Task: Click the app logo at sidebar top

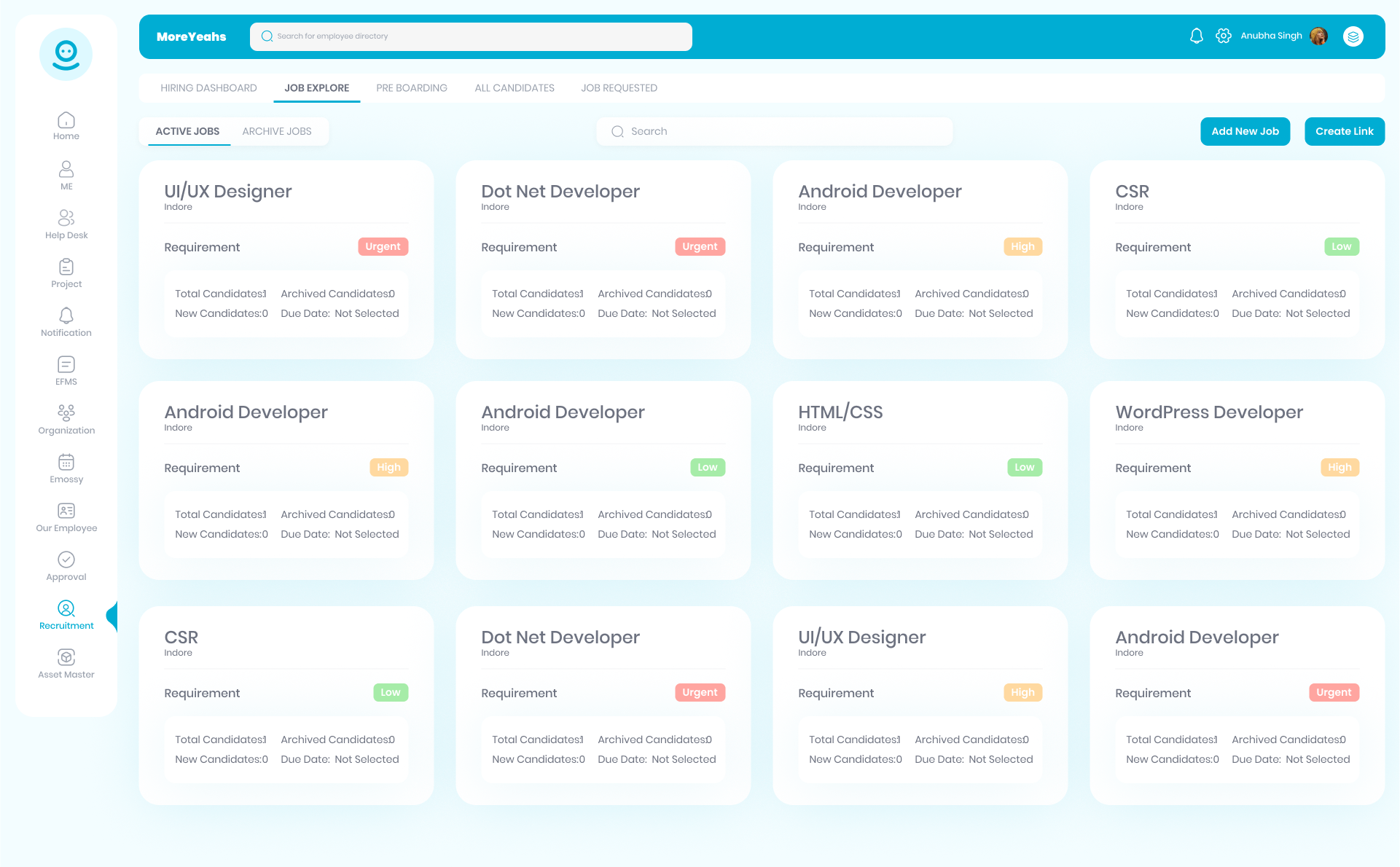Action: click(x=66, y=54)
